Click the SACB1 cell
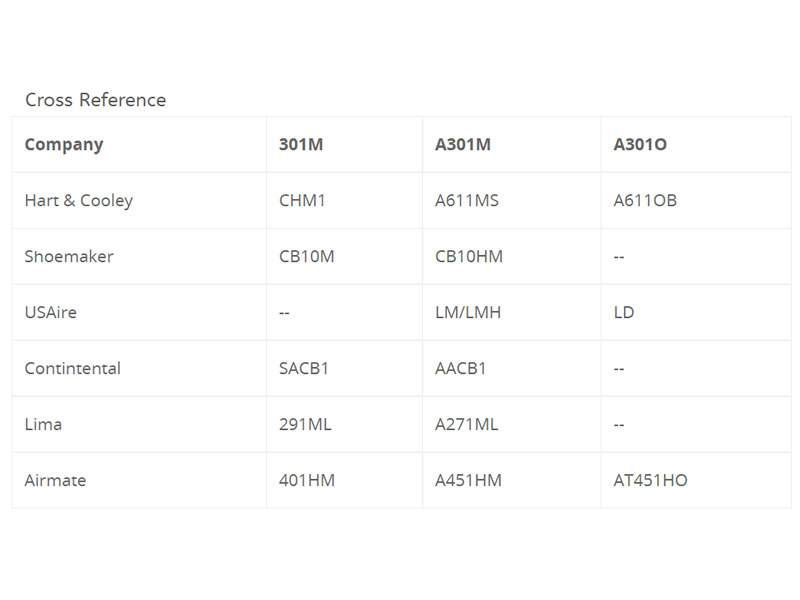The image size is (800, 600). [x=304, y=368]
